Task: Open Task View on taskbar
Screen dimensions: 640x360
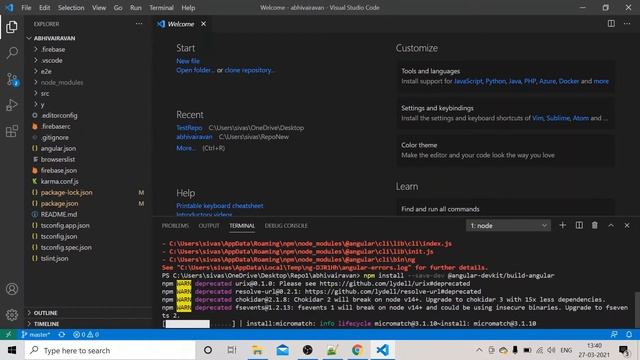Action: pos(232,350)
